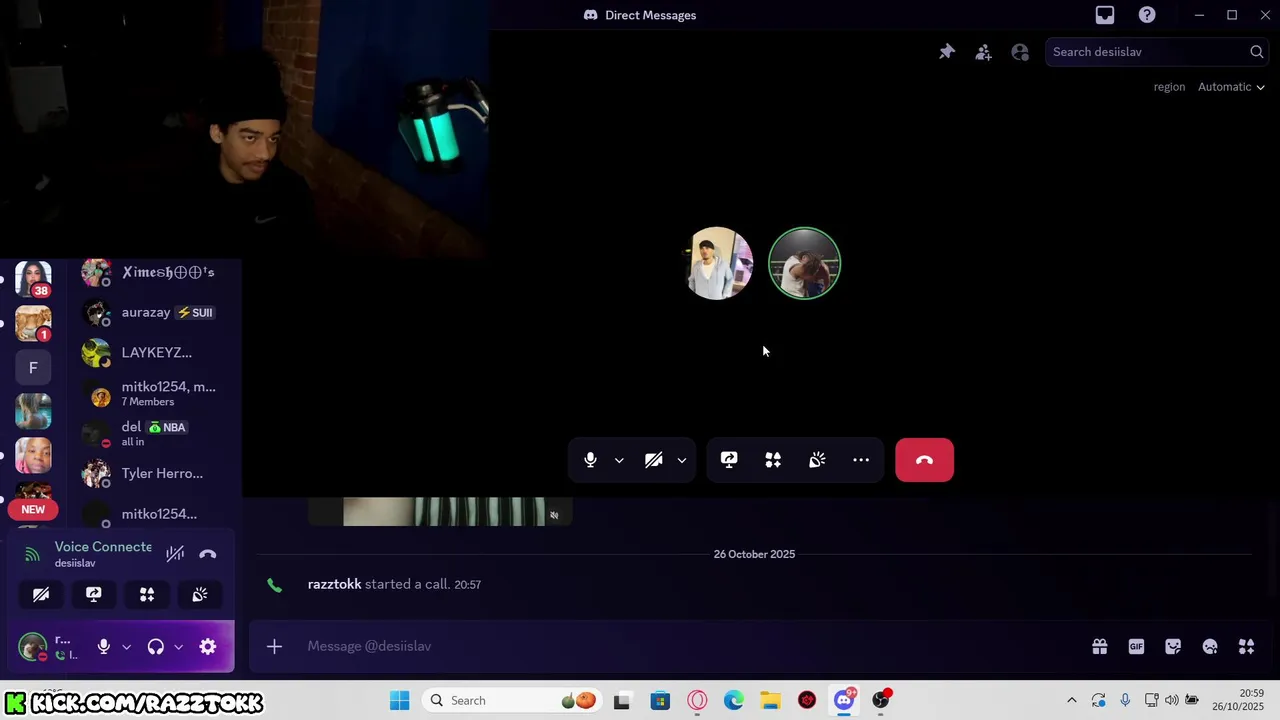Screen dimensions: 1280x720
Task: Mute microphone in the call controls
Action: click(590, 460)
